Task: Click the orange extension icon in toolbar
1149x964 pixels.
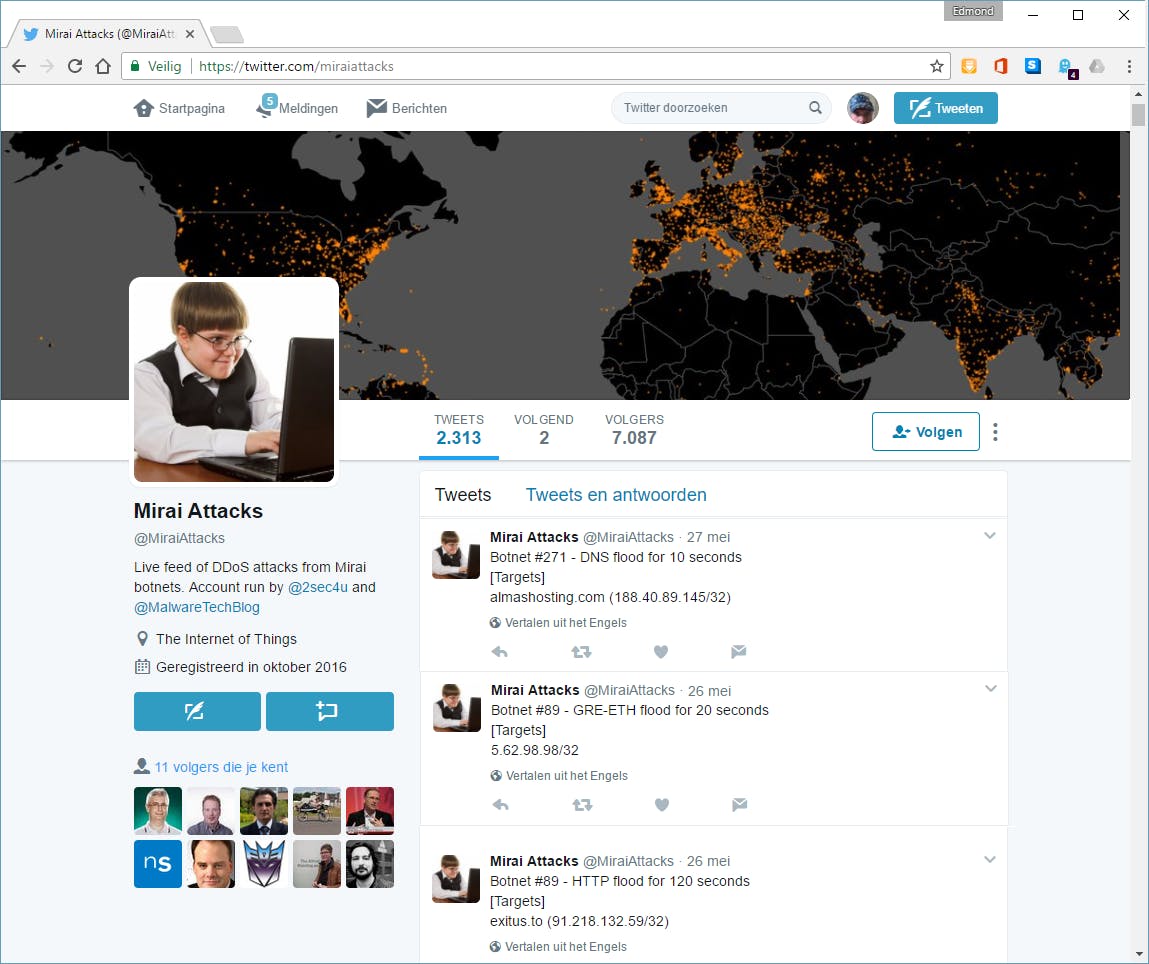Action: coord(969,66)
